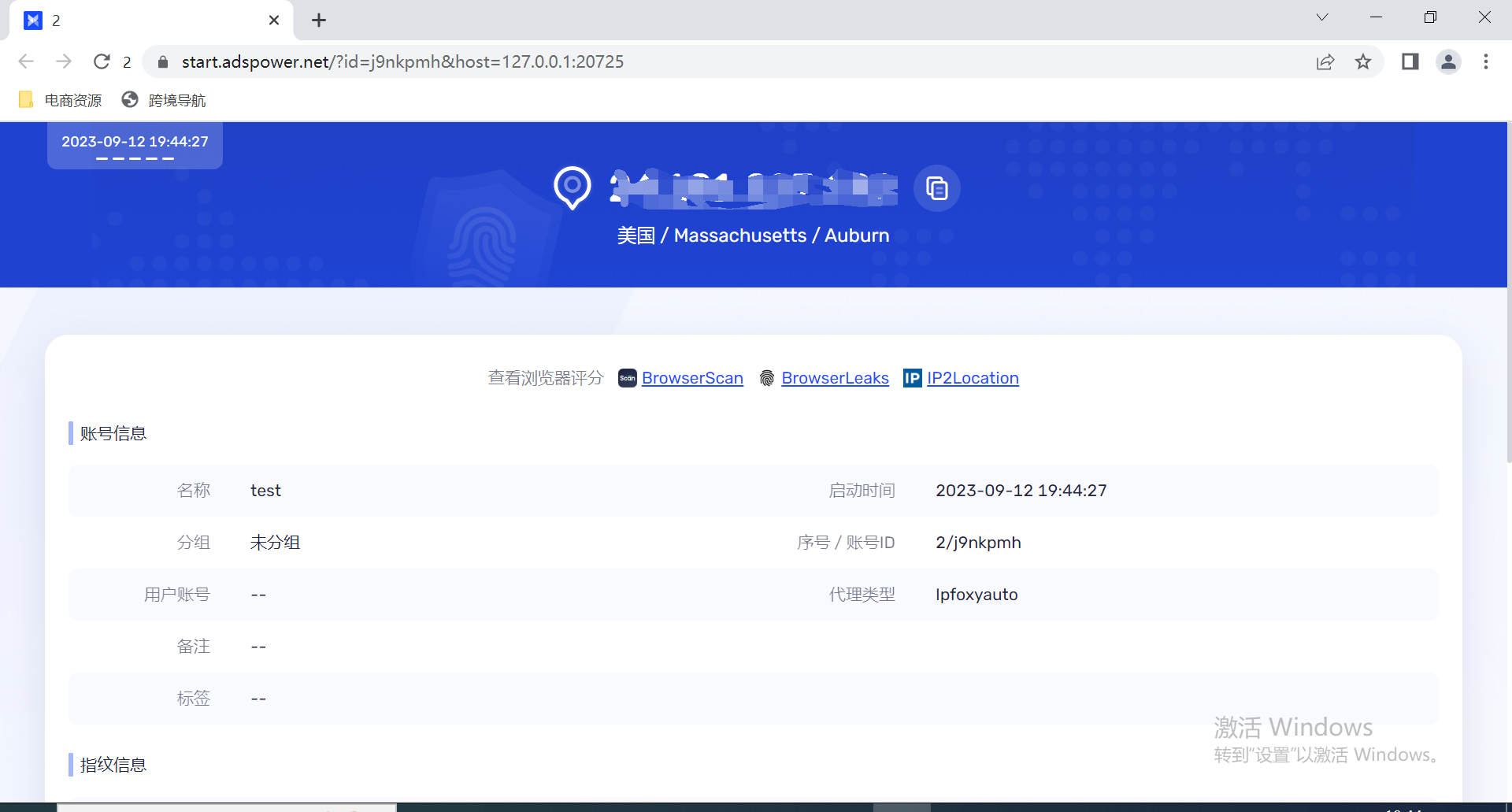
Task: Toggle the browser side panel
Action: 1410,61
